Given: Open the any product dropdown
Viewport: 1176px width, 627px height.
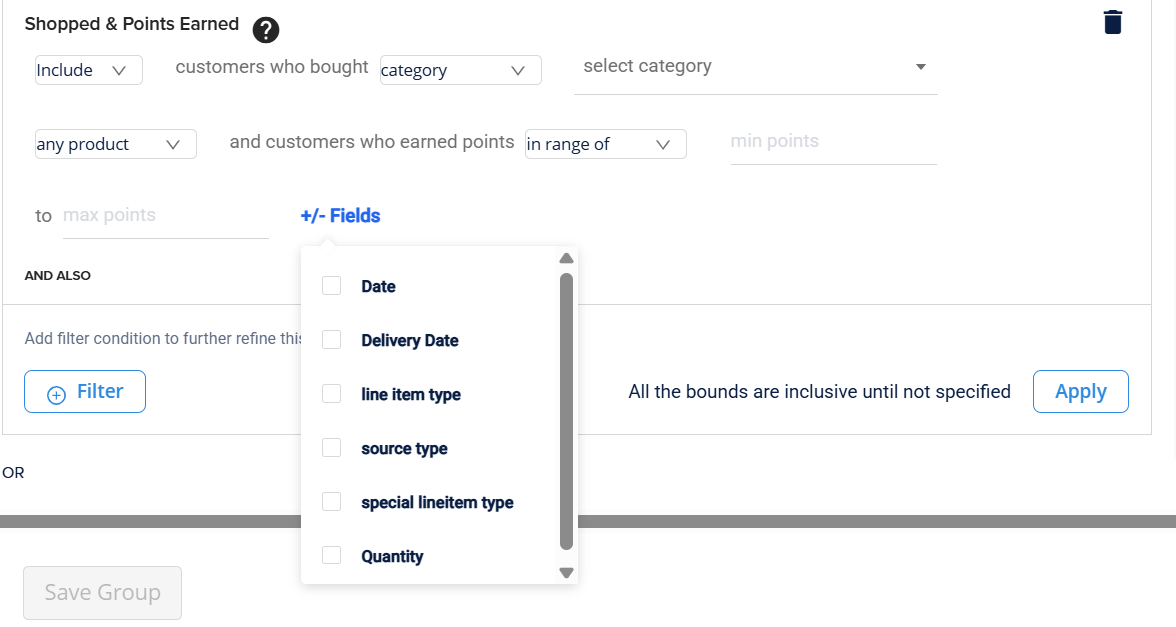Looking at the screenshot, I should [x=115, y=144].
